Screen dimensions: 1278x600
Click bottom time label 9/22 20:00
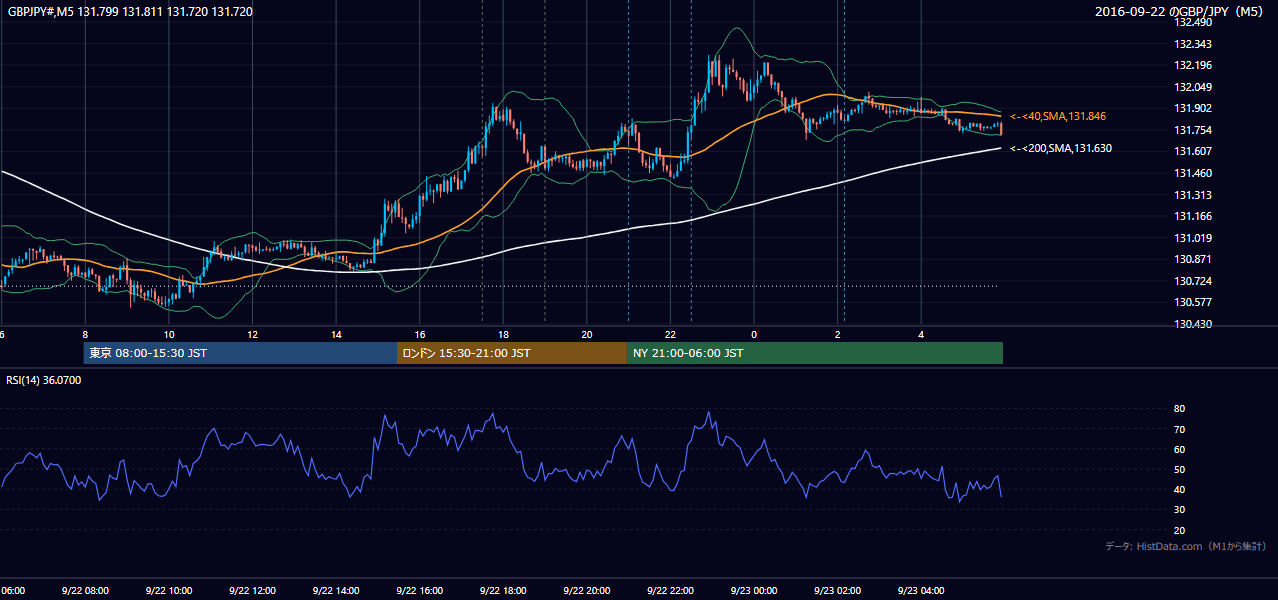pyautogui.click(x=587, y=591)
